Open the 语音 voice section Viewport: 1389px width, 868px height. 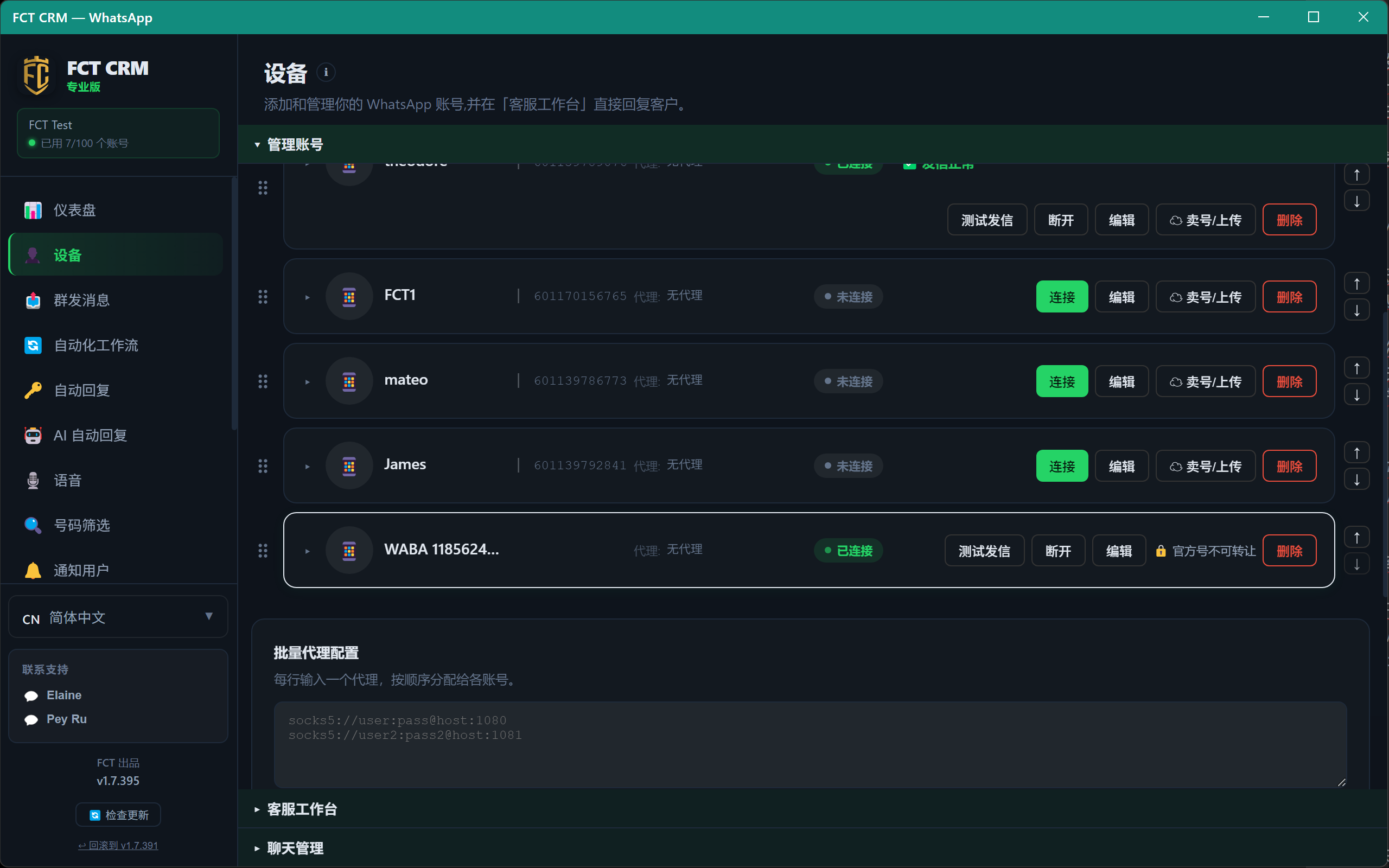116,481
